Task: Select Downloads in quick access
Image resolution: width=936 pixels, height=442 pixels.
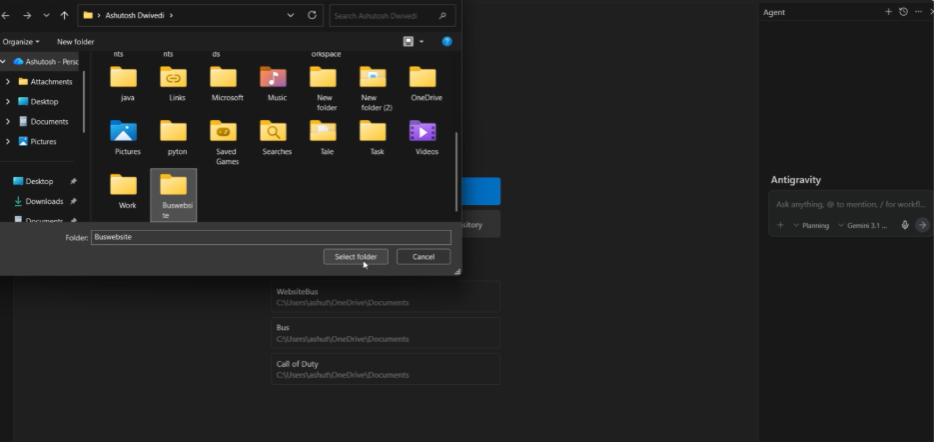Action: [39, 201]
